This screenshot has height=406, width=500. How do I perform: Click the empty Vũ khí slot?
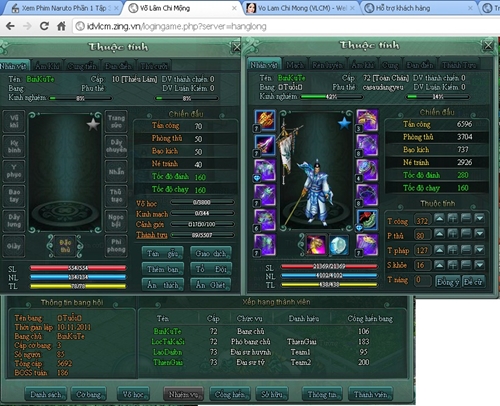(14, 121)
